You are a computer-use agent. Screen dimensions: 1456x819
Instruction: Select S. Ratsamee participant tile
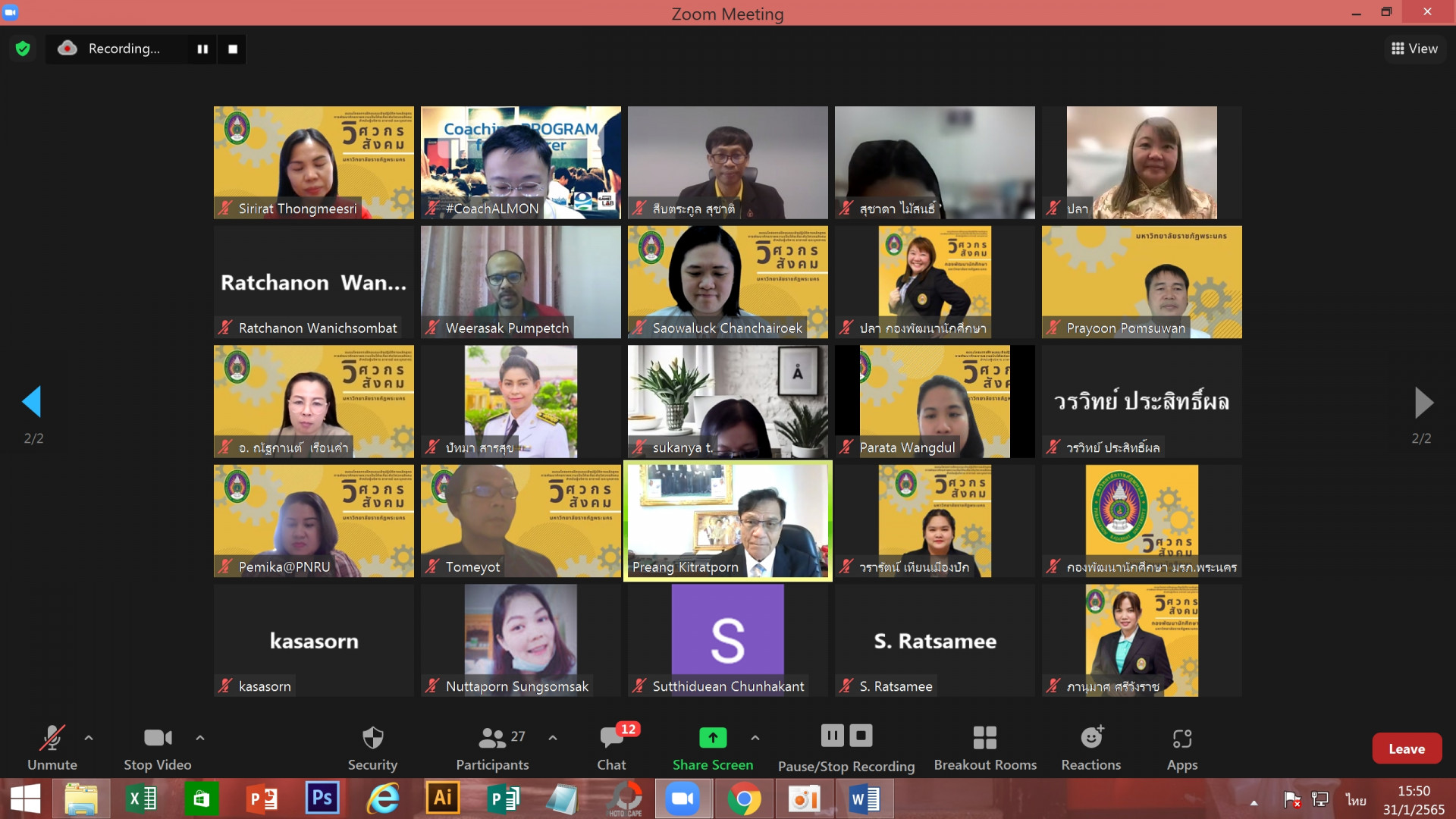pos(935,640)
